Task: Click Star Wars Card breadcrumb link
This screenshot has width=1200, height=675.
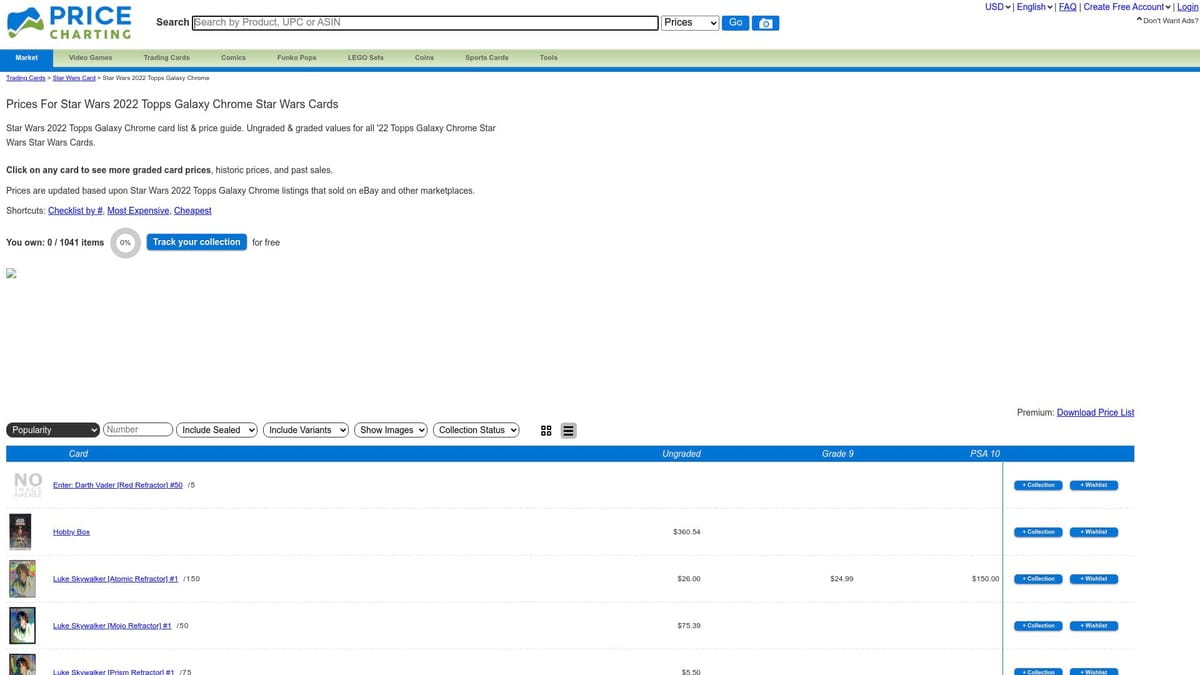Action: coord(74,78)
